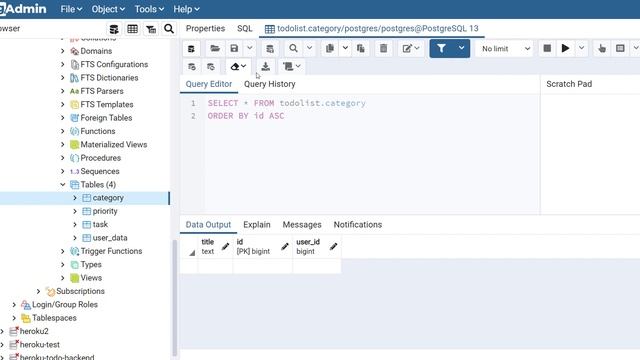
Task: Collapse the Tables (4) node
Action: point(62,185)
